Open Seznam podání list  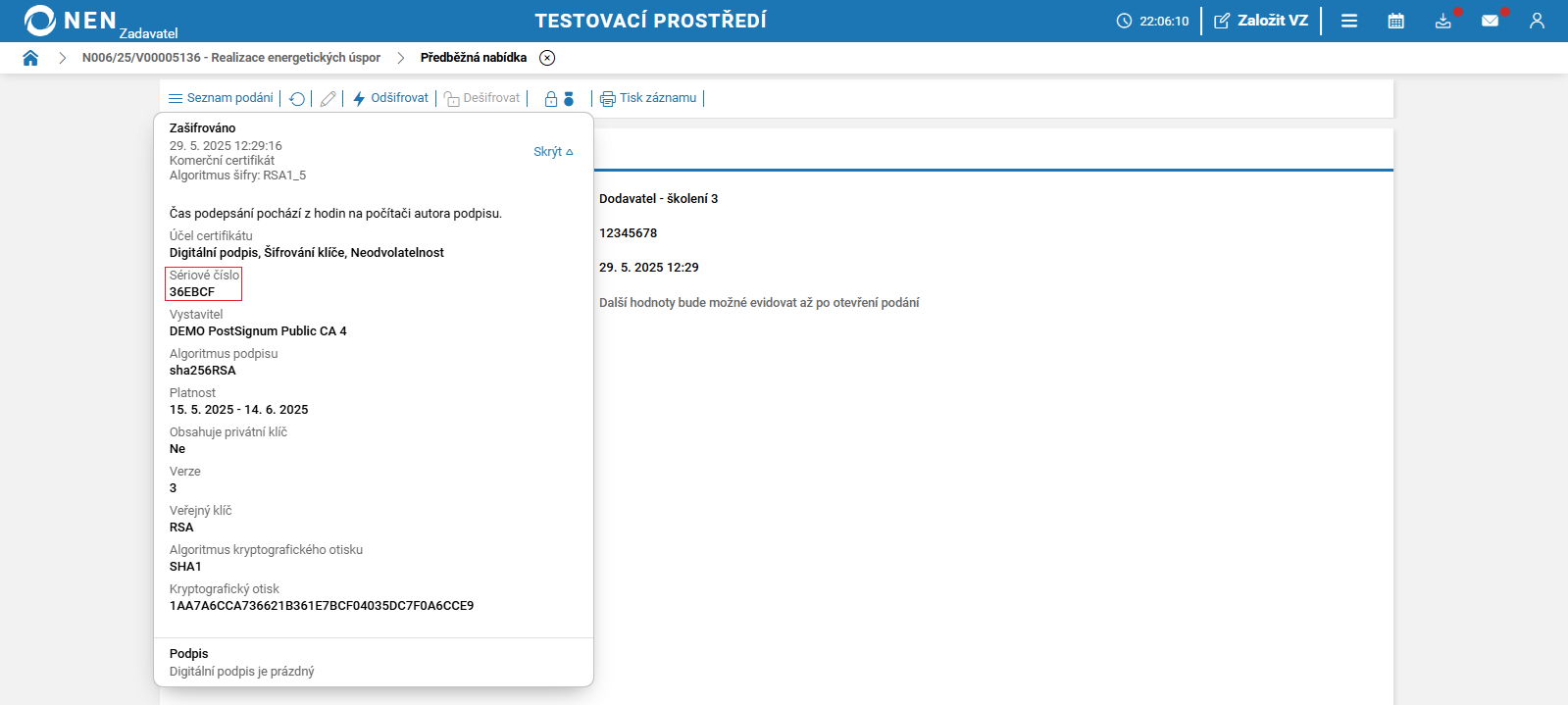221,98
